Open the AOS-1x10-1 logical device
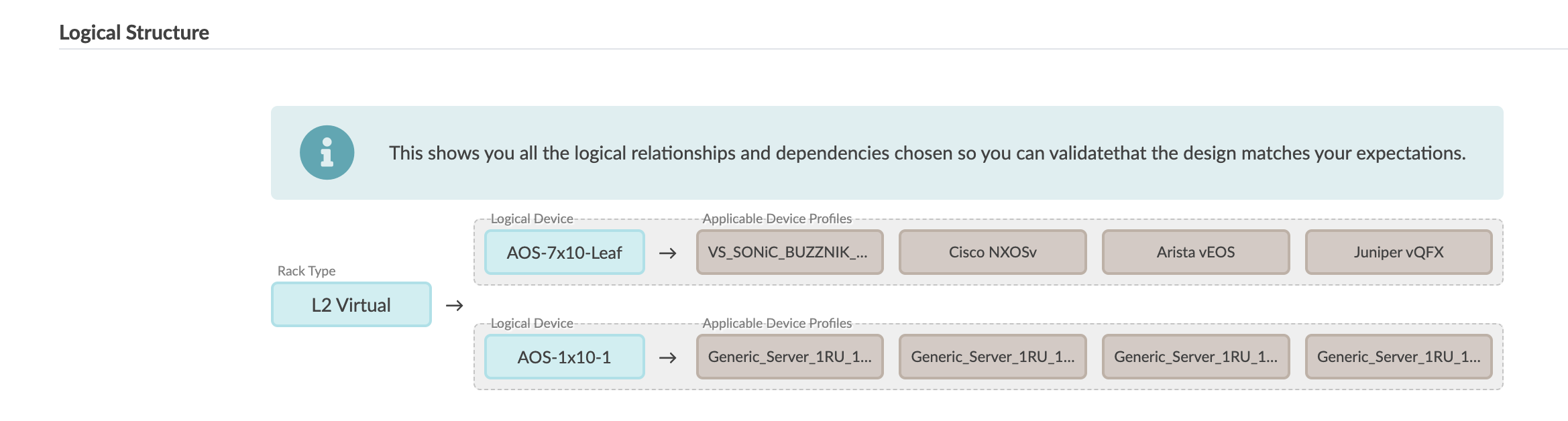This screenshot has width=1568, height=421. click(564, 357)
